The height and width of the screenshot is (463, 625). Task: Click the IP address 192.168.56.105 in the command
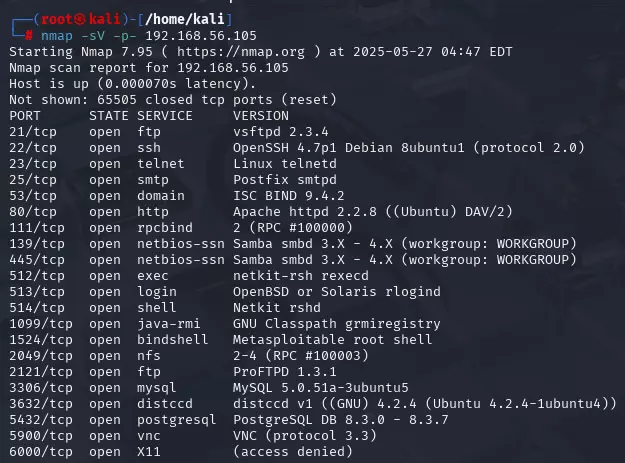coord(201,36)
